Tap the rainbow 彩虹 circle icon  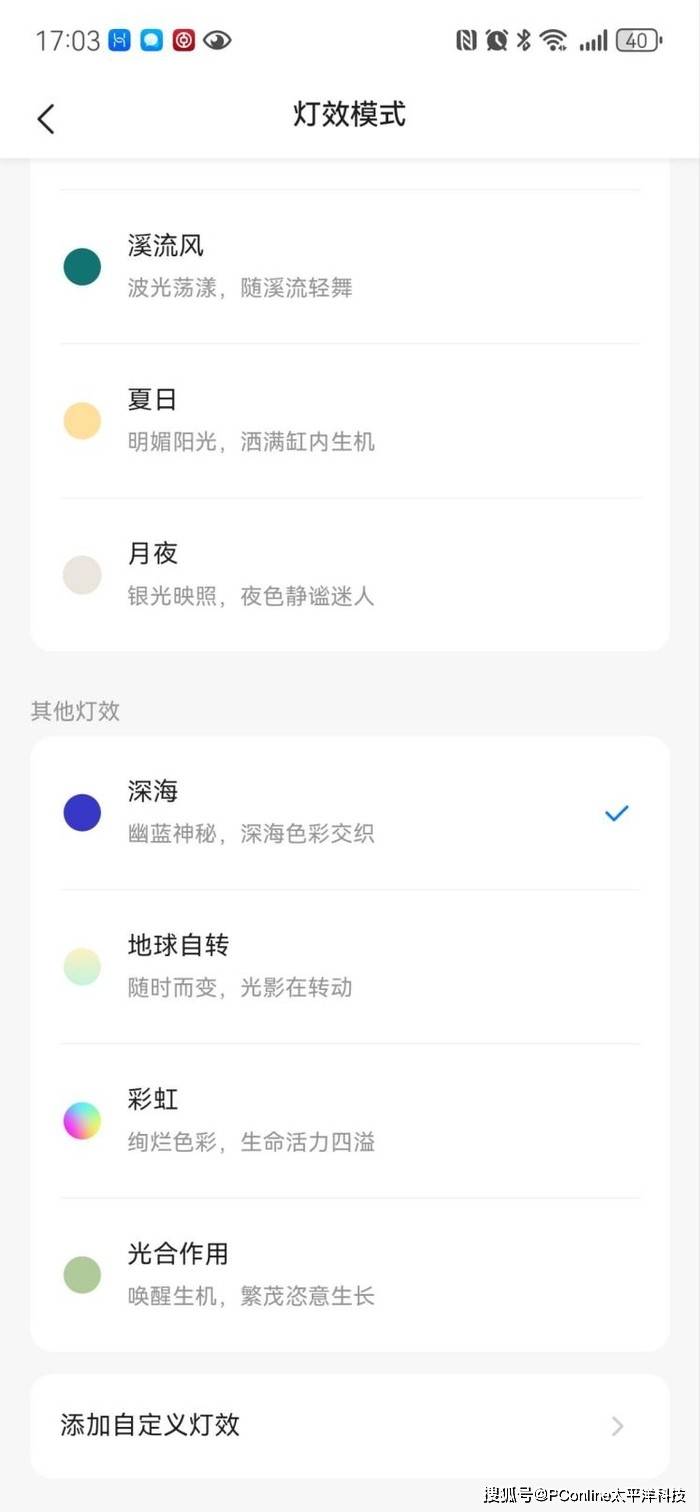(82, 1121)
